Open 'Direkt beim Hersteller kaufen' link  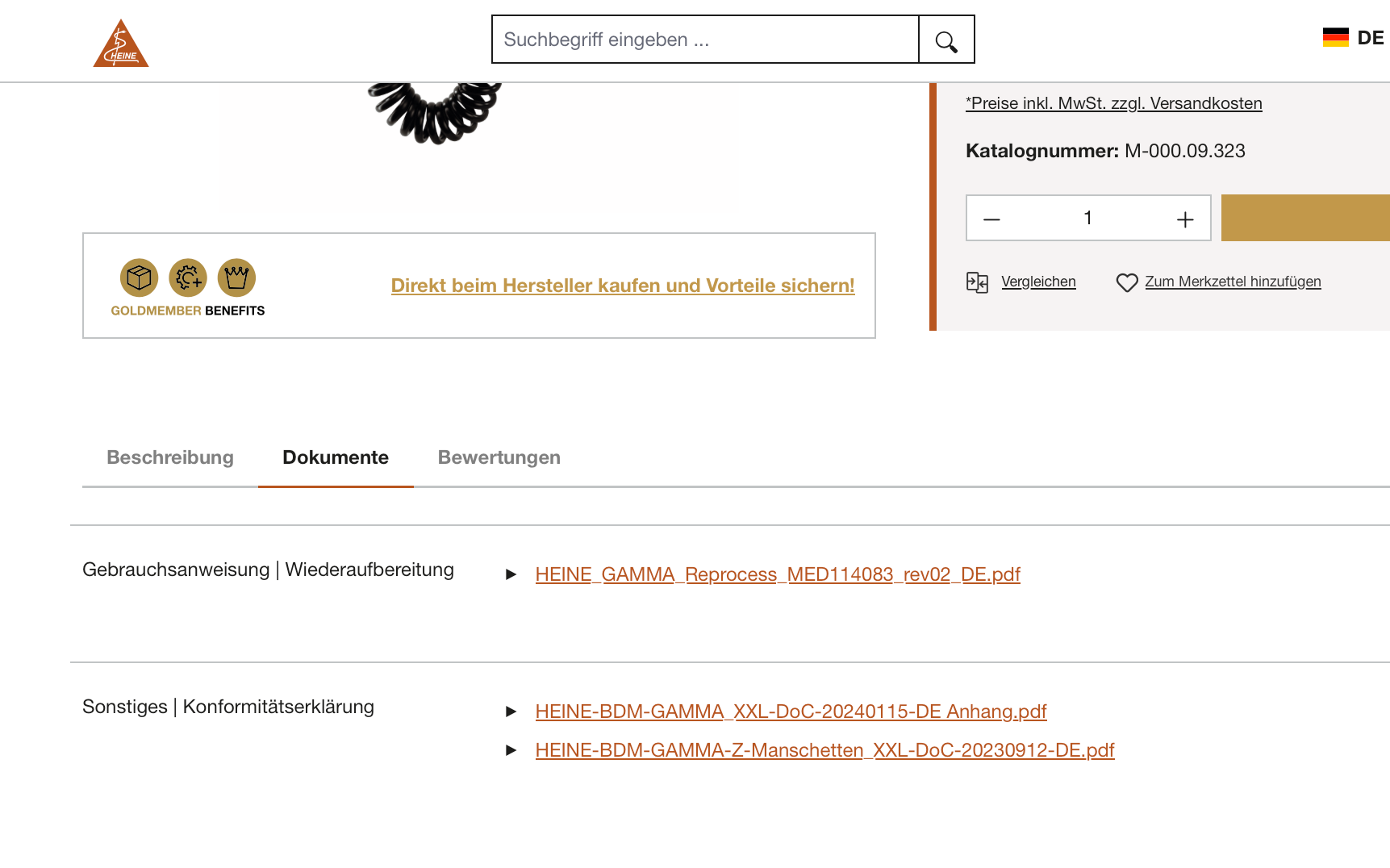pyautogui.click(x=623, y=286)
